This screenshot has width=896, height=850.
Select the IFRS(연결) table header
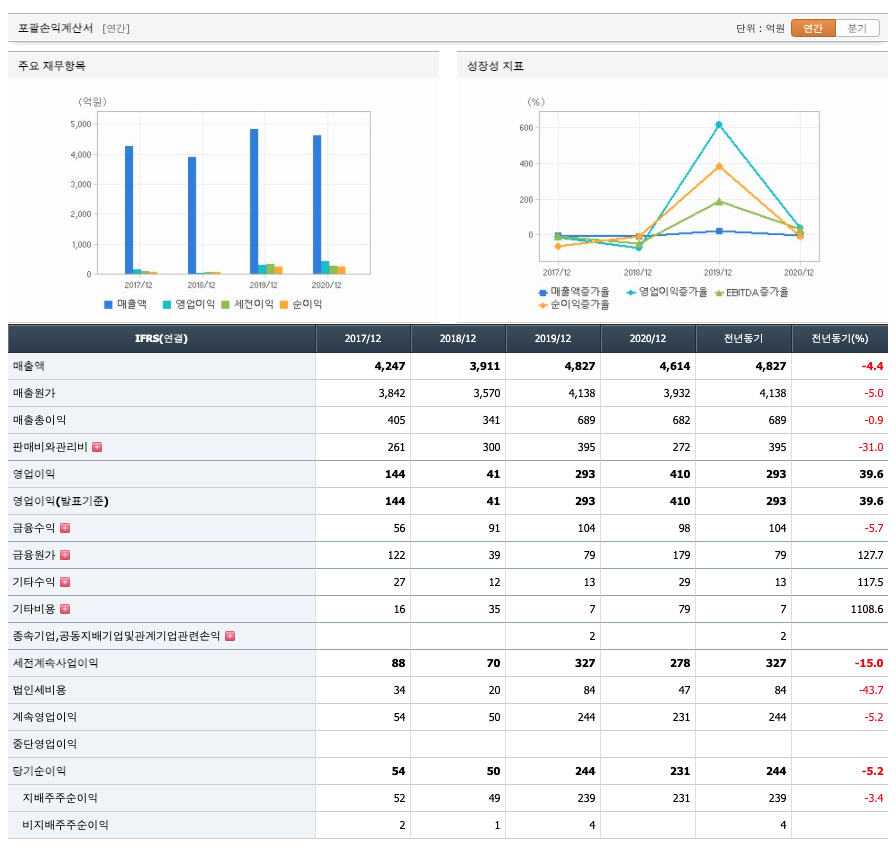coord(162,339)
